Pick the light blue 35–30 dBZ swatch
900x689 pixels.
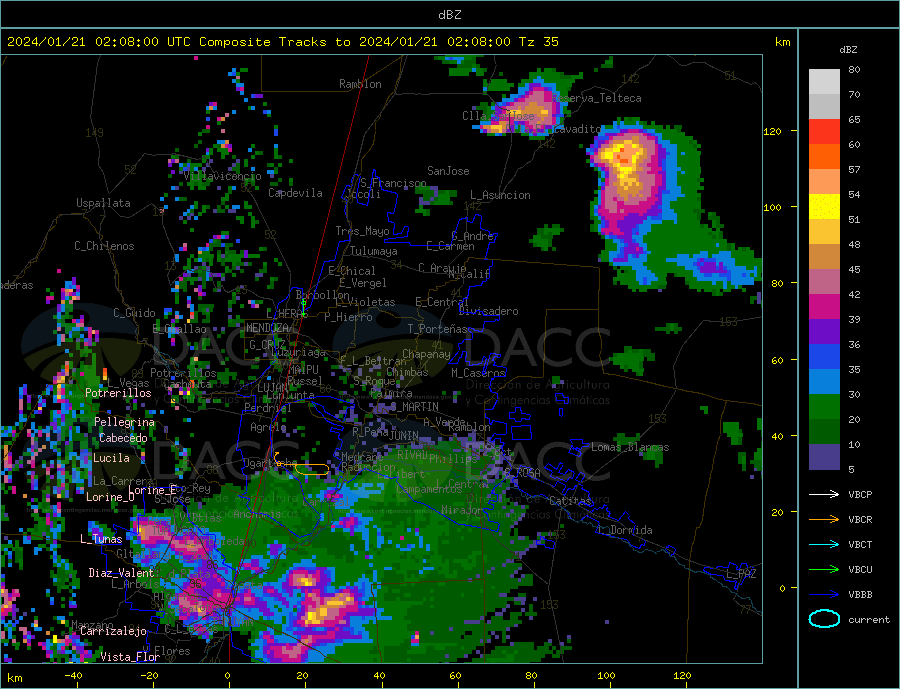[x=824, y=382]
